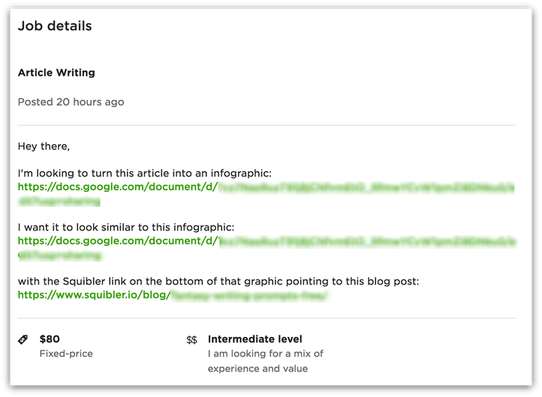Click the sentence about looking similar to infographic
542x397 pixels.
[126, 227]
